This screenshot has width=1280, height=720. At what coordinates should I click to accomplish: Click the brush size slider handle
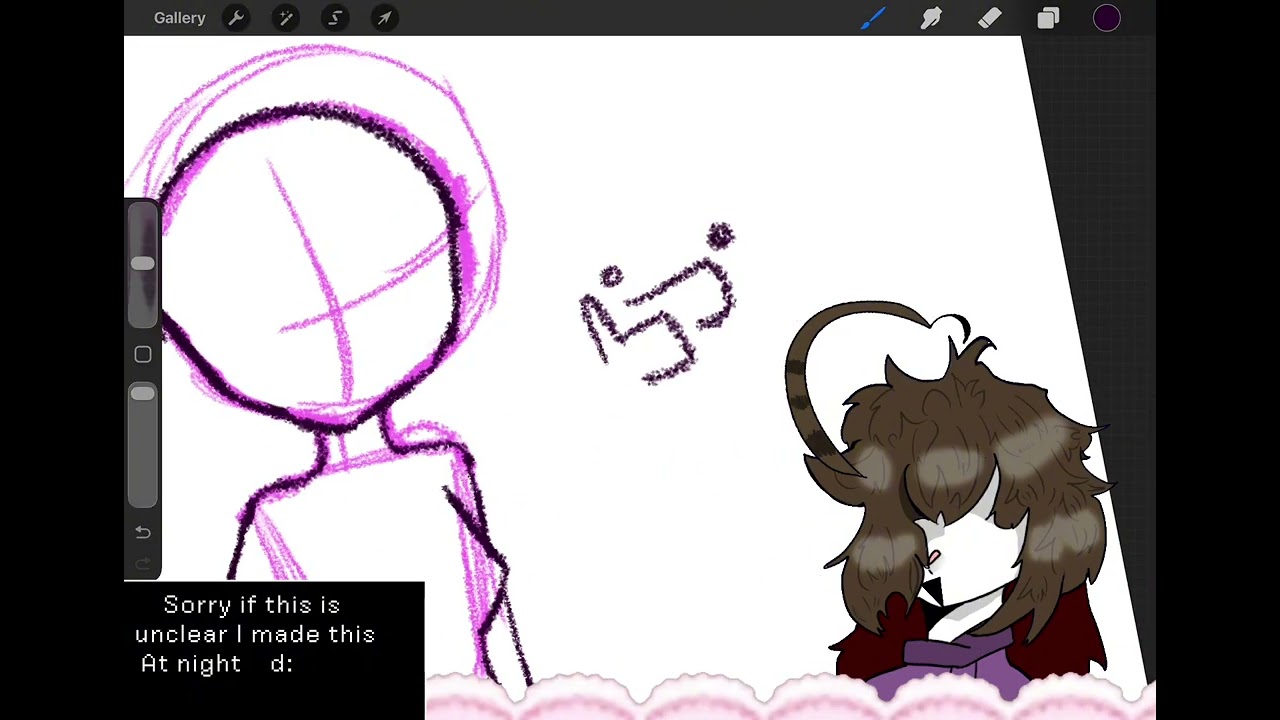pos(143,263)
